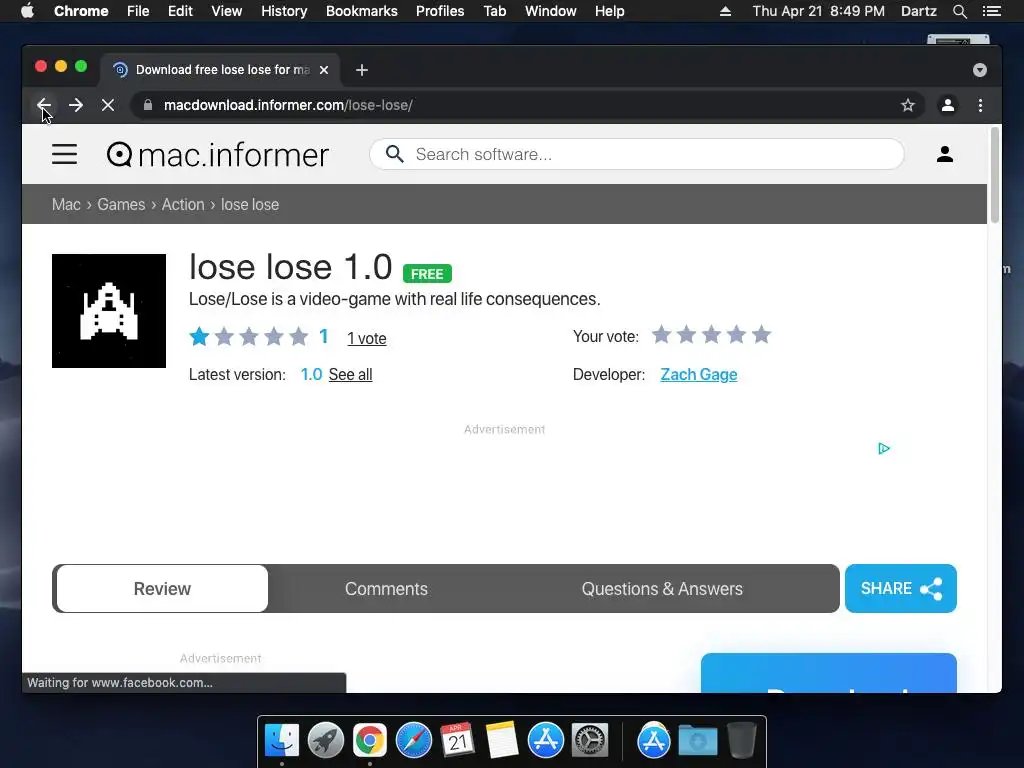Image resolution: width=1024 pixels, height=768 pixels.
Task: Open Notification Center list icon
Action: tap(991, 11)
